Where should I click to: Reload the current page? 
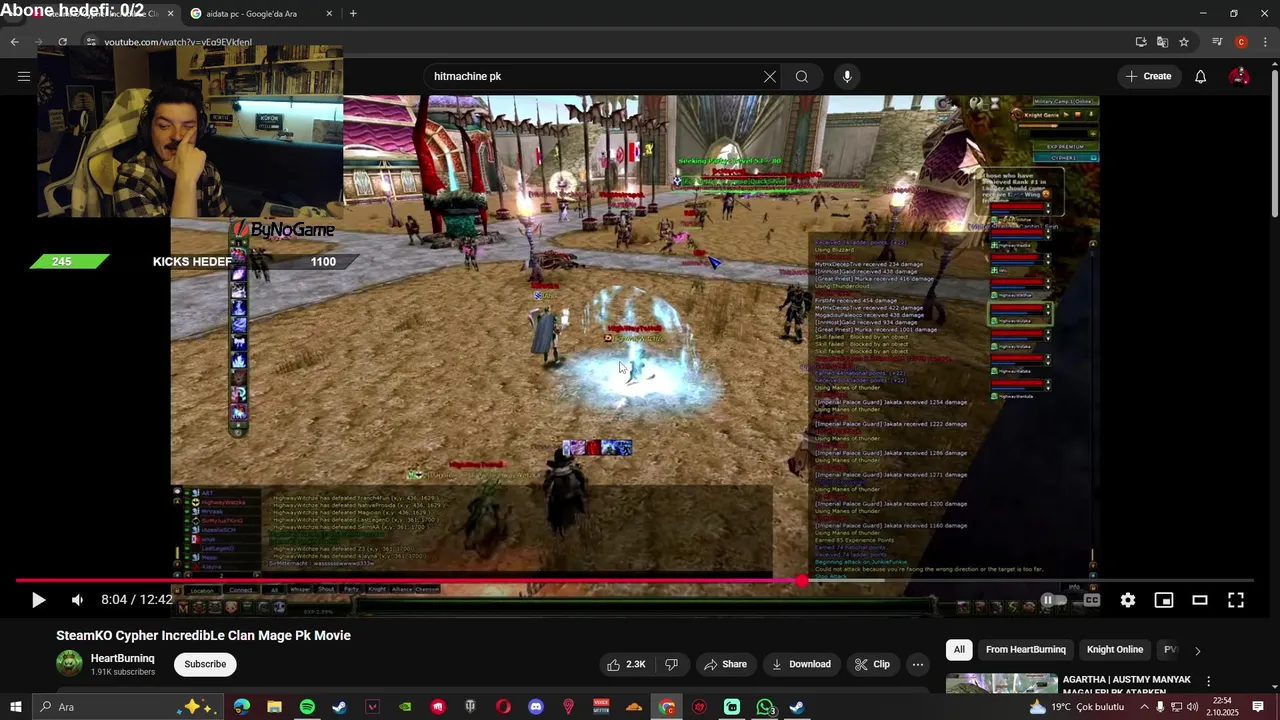point(62,42)
